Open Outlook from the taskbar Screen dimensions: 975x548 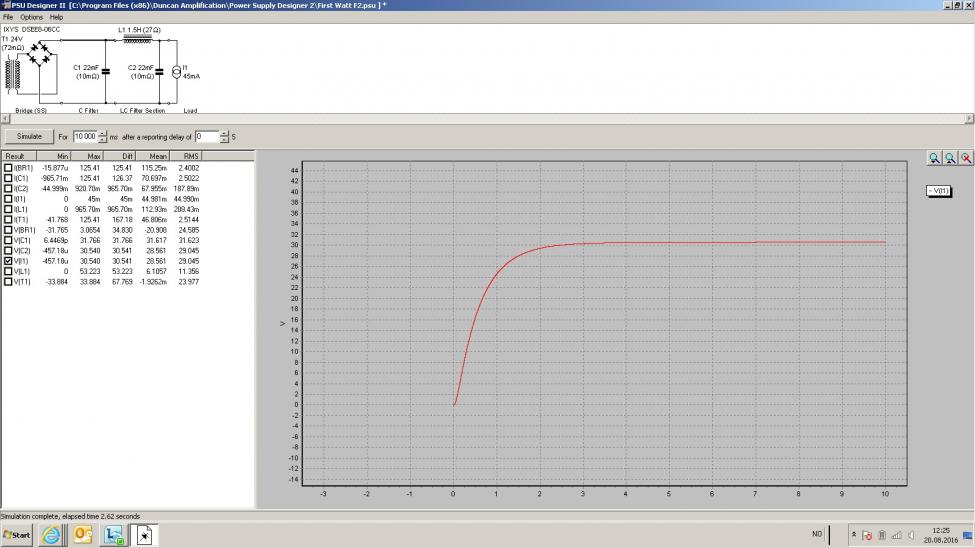pyautogui.click(x=83, y=535)
